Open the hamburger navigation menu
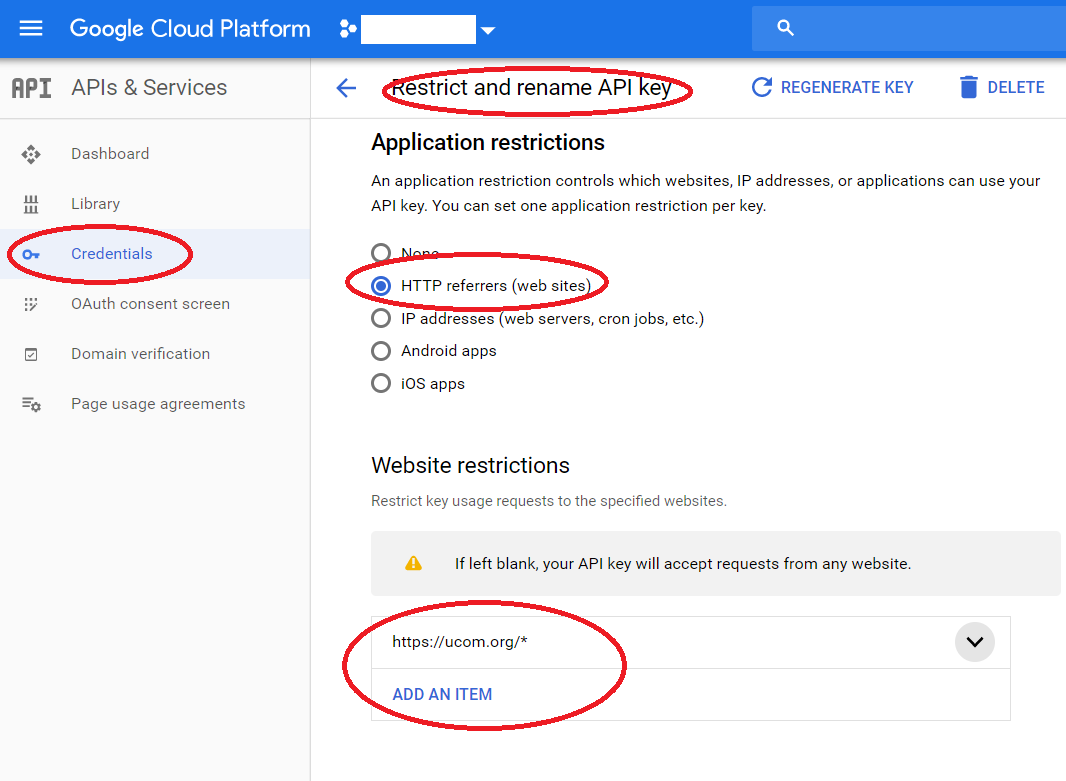This screenshot has width=1066, height=781. pos(31,29)
